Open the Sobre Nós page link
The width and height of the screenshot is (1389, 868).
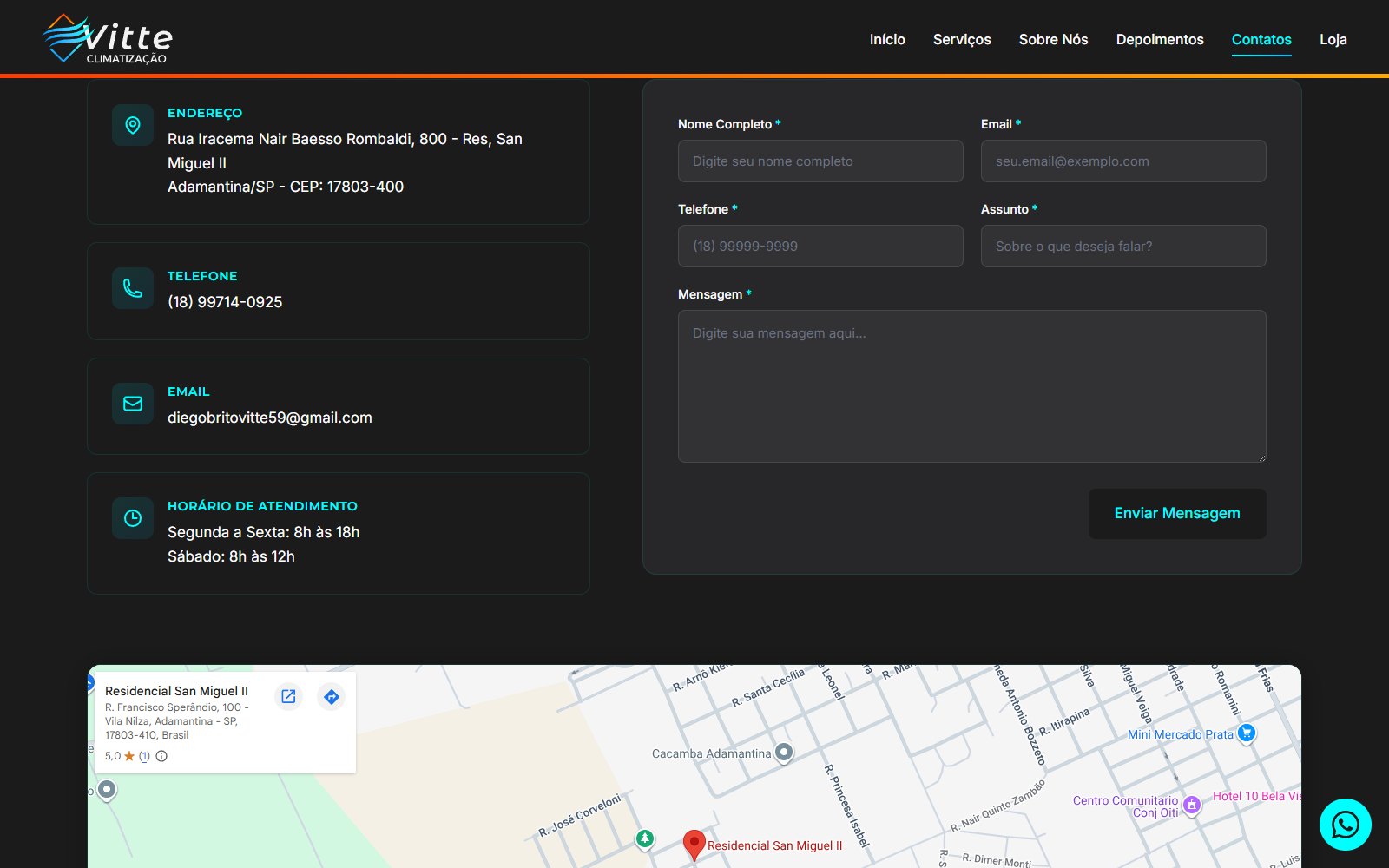(x=1053, y=39)
